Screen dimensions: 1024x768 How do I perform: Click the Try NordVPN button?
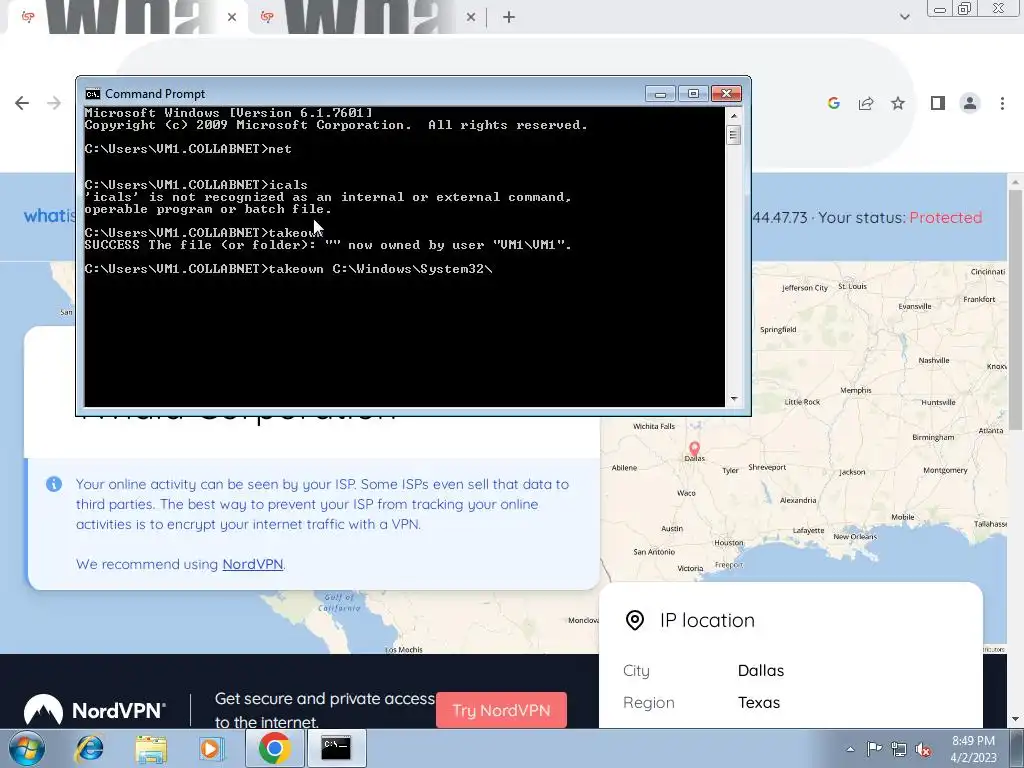(501, 710)
